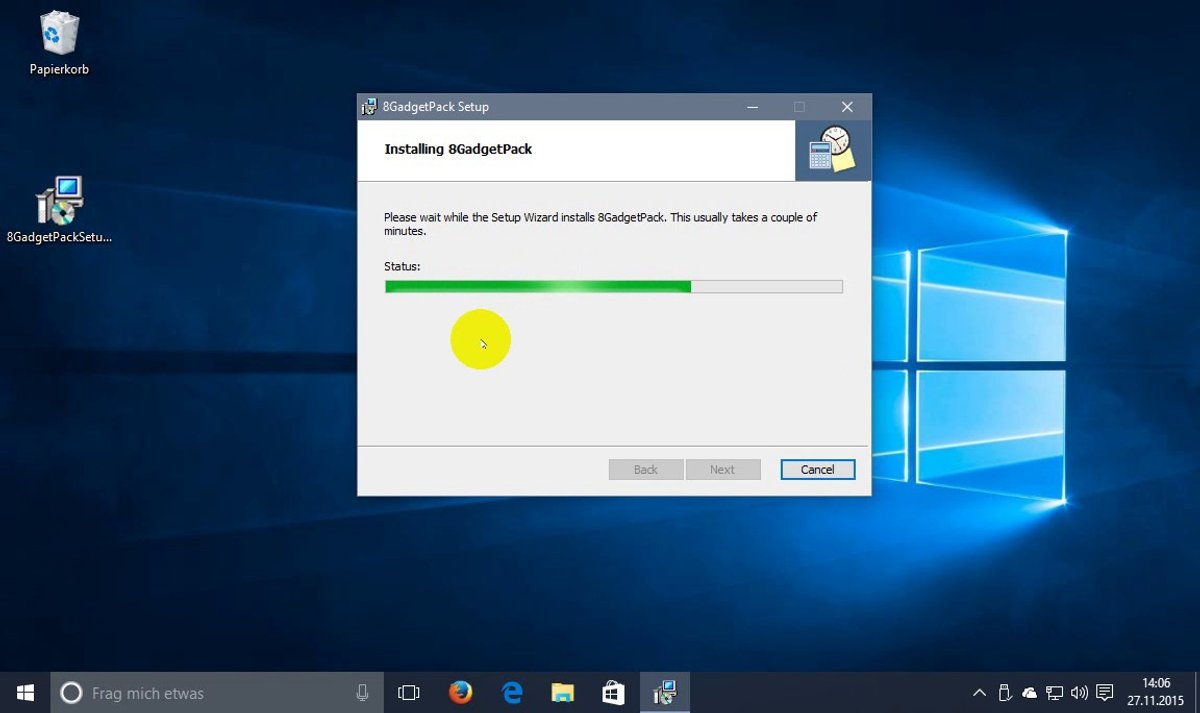Click the Start menu button
Screen dimensions: 1200x713
point(24,691)
